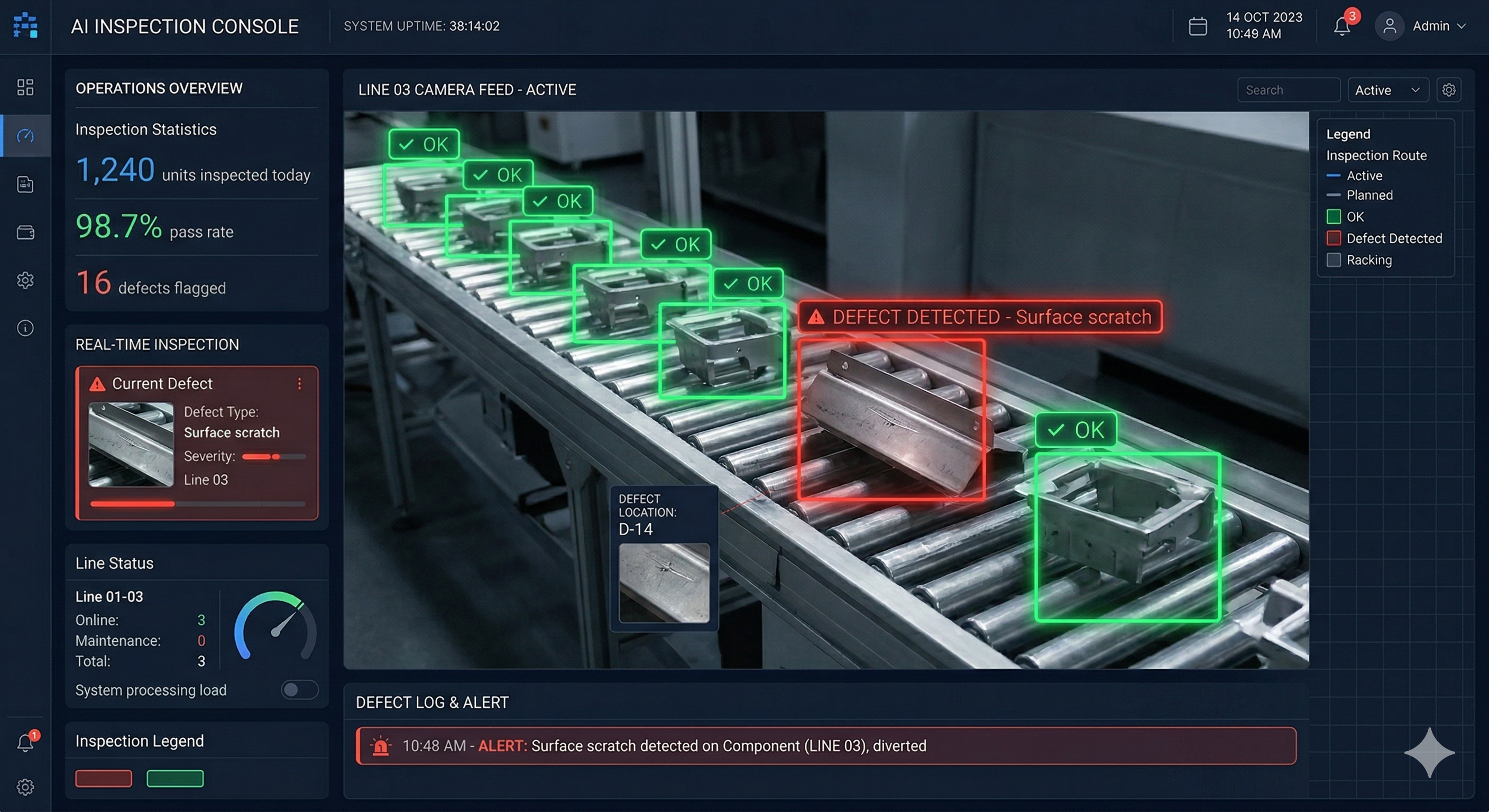Enable the System processing load toggle
Screen dimensions: 1489x812
(299, 689)
